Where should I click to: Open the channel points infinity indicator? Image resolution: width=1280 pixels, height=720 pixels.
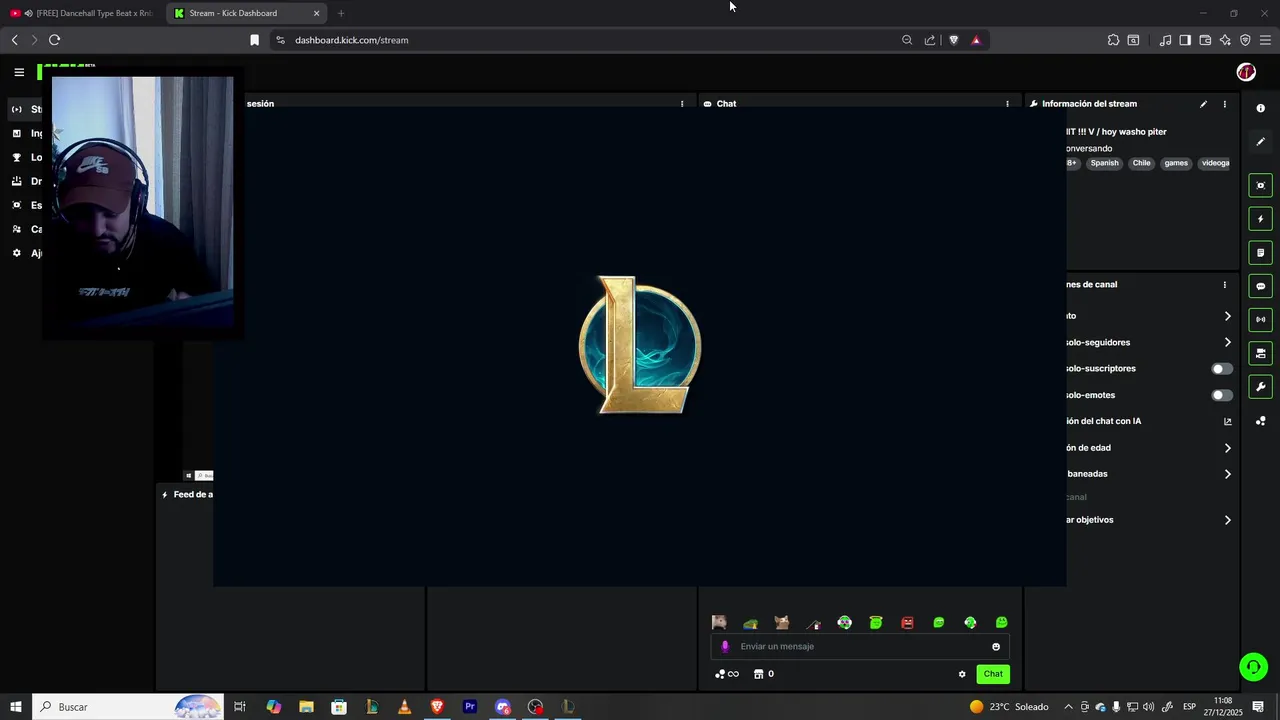click(x=727, y=674)
